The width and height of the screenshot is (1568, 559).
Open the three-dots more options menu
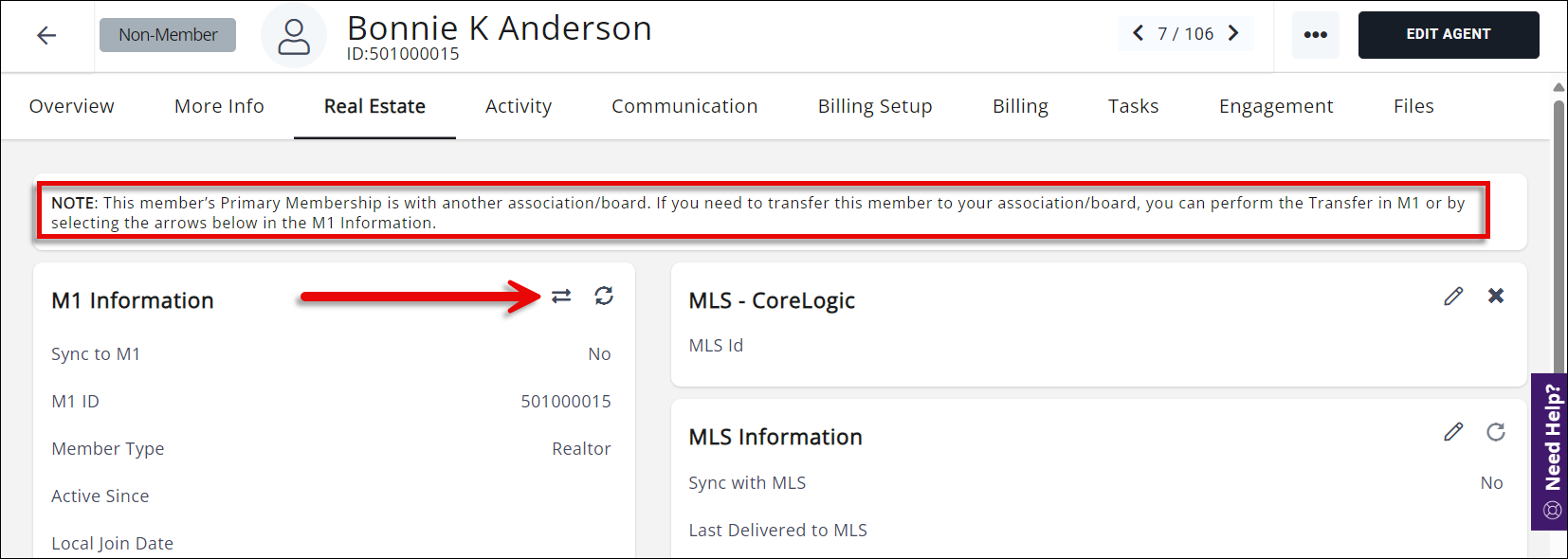click(x=1315, y=35)
